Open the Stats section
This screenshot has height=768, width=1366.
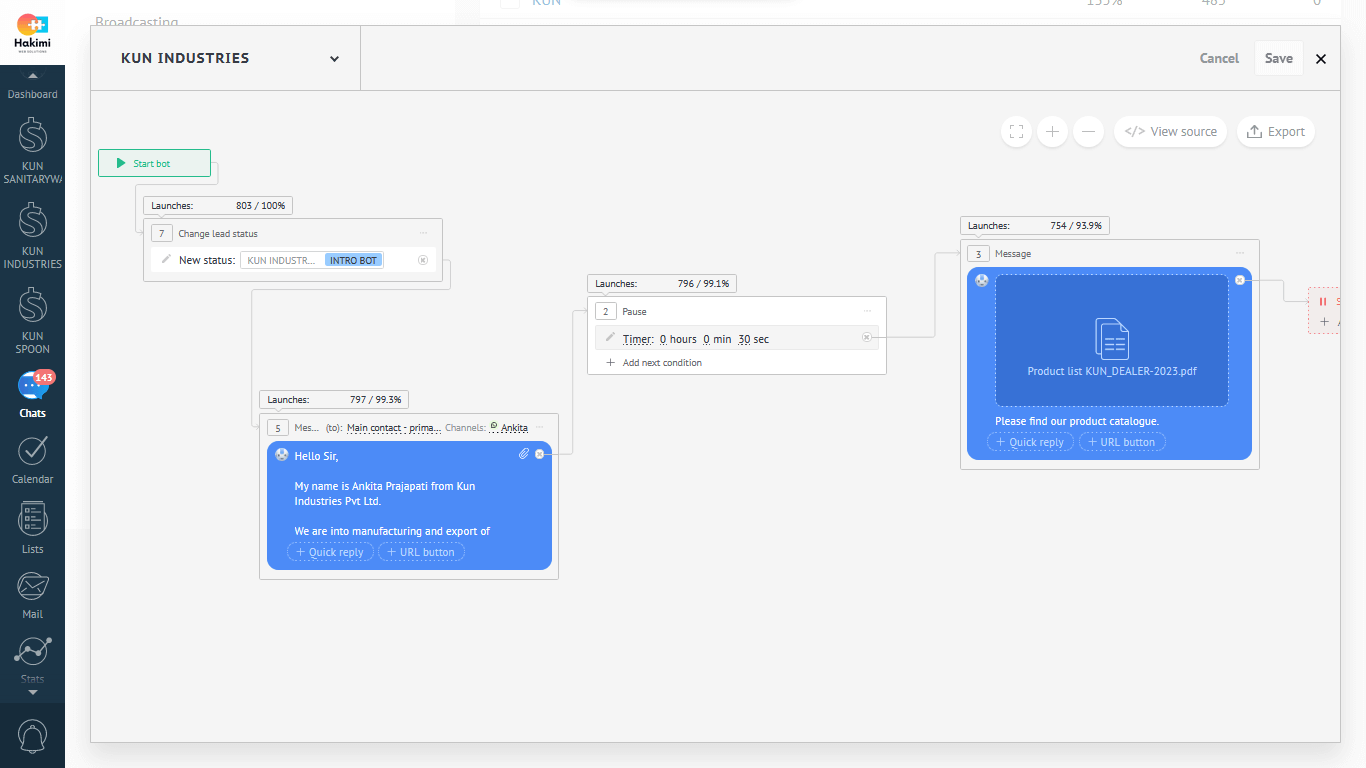32,661
